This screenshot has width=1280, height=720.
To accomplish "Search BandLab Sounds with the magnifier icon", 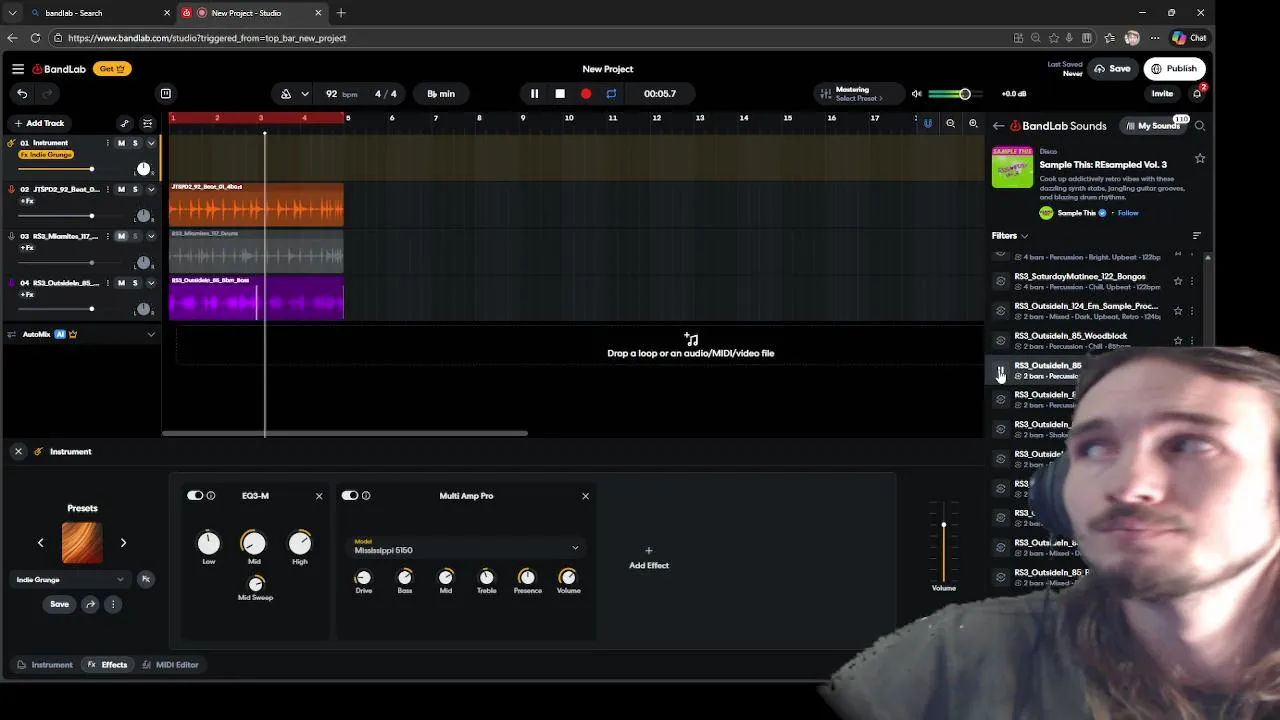I will pos(1200,126).
